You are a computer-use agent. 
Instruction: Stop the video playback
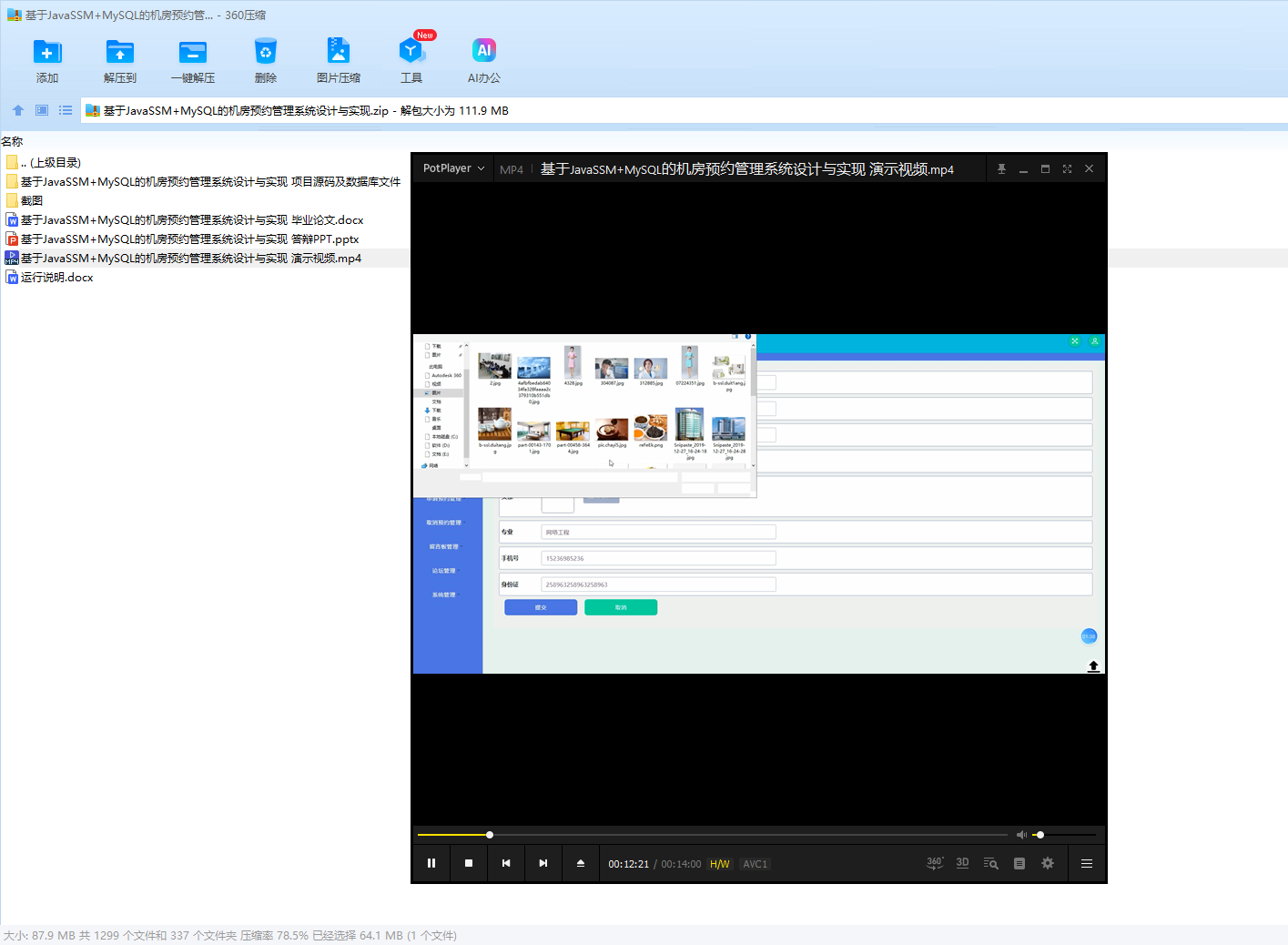point(469,863)
